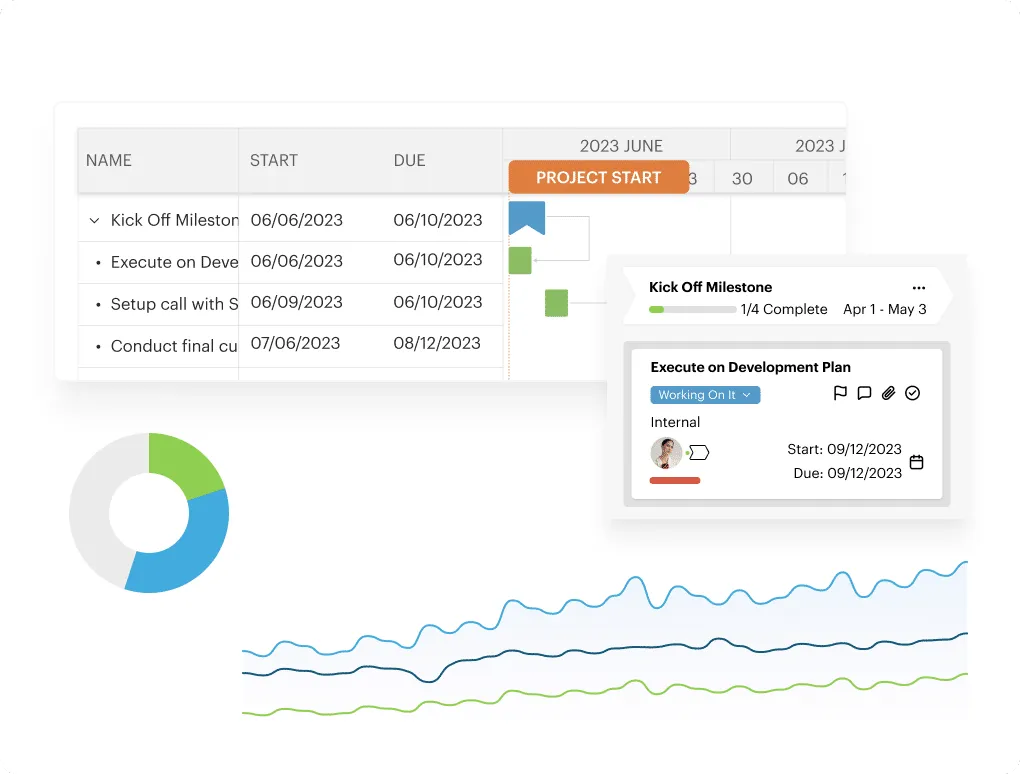Click the PROJECT START banner
The height and width of the screenshot is (774, 1020).
coord(598,177)
